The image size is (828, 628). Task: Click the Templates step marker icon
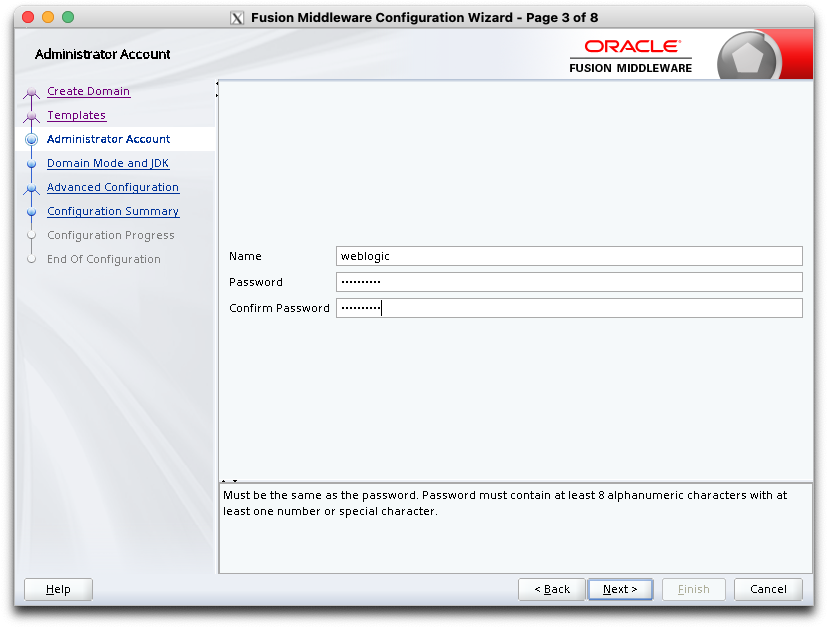[x=31, y=116]
